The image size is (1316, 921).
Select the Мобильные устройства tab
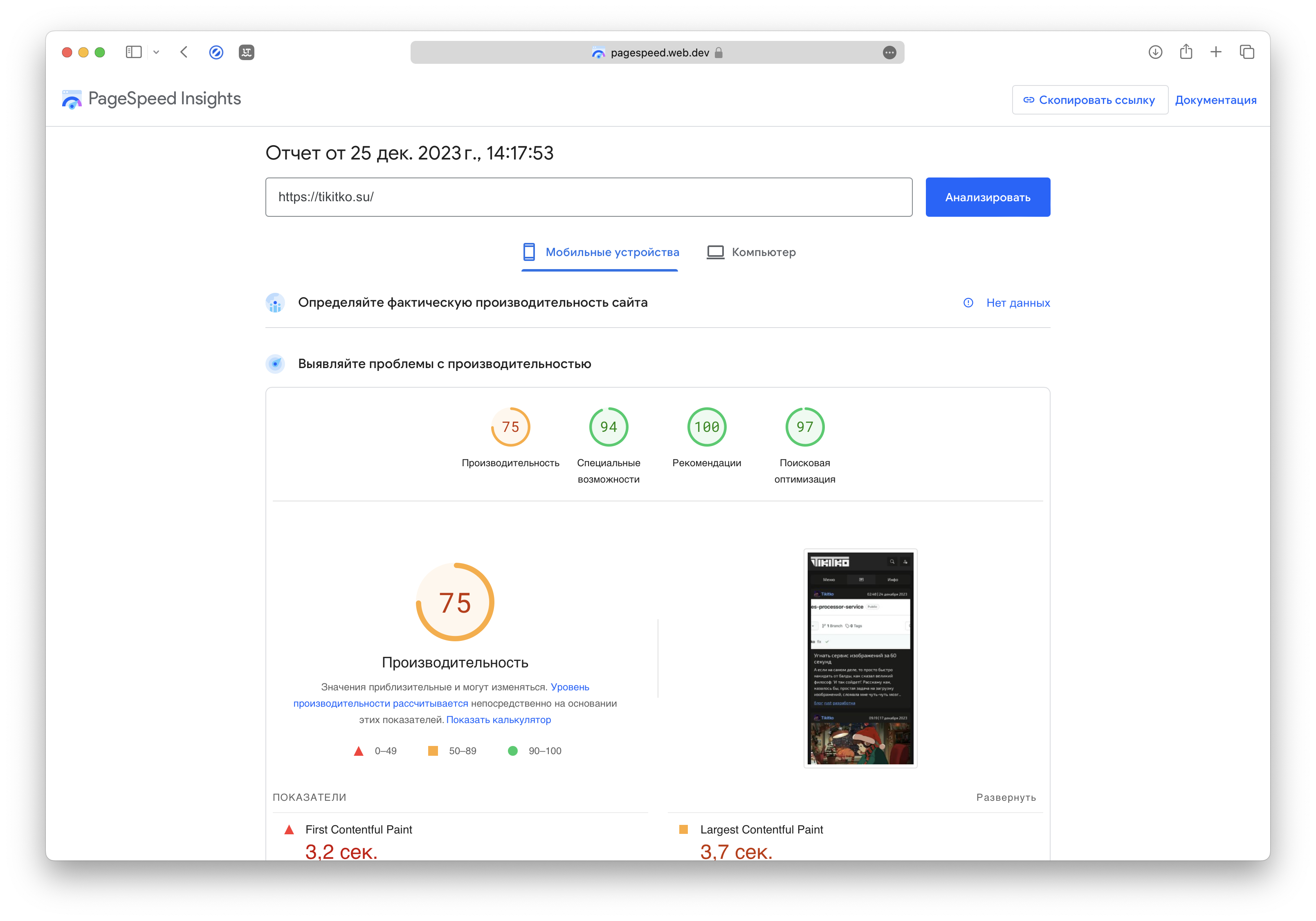pyautogui.click(x=600, y=252)
